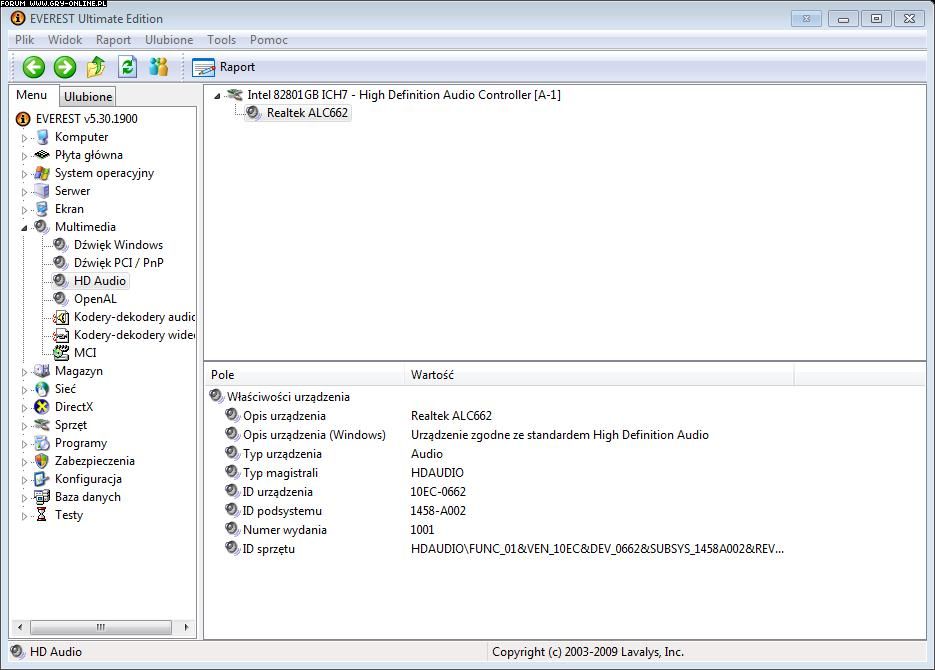Collapse the Intel 82801GB ICH7 controller node
Screen dimensions: 935x670
pos(217,96)
